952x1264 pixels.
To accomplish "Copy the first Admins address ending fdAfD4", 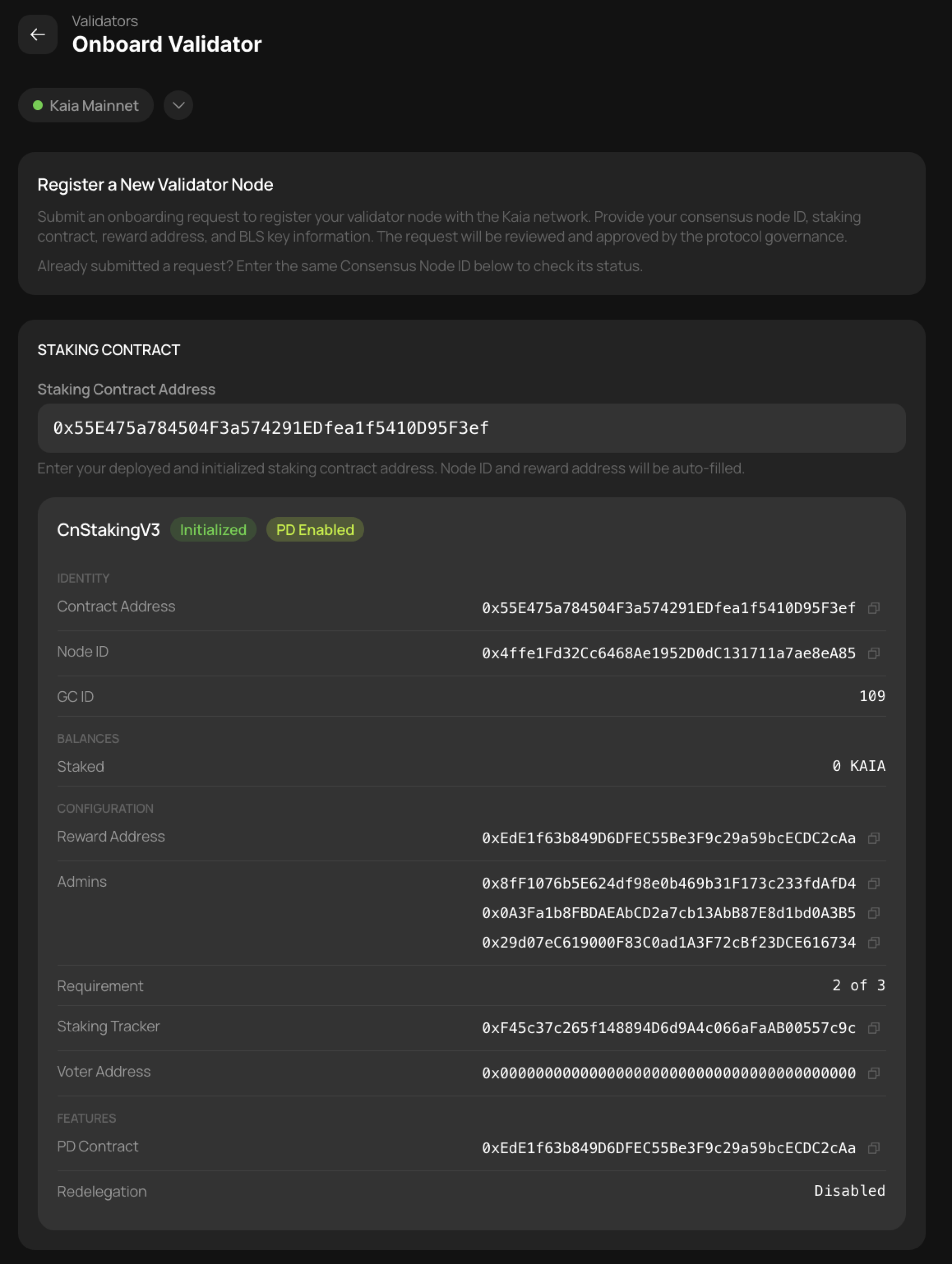I will pyautogui.click(x=874, y=884).
